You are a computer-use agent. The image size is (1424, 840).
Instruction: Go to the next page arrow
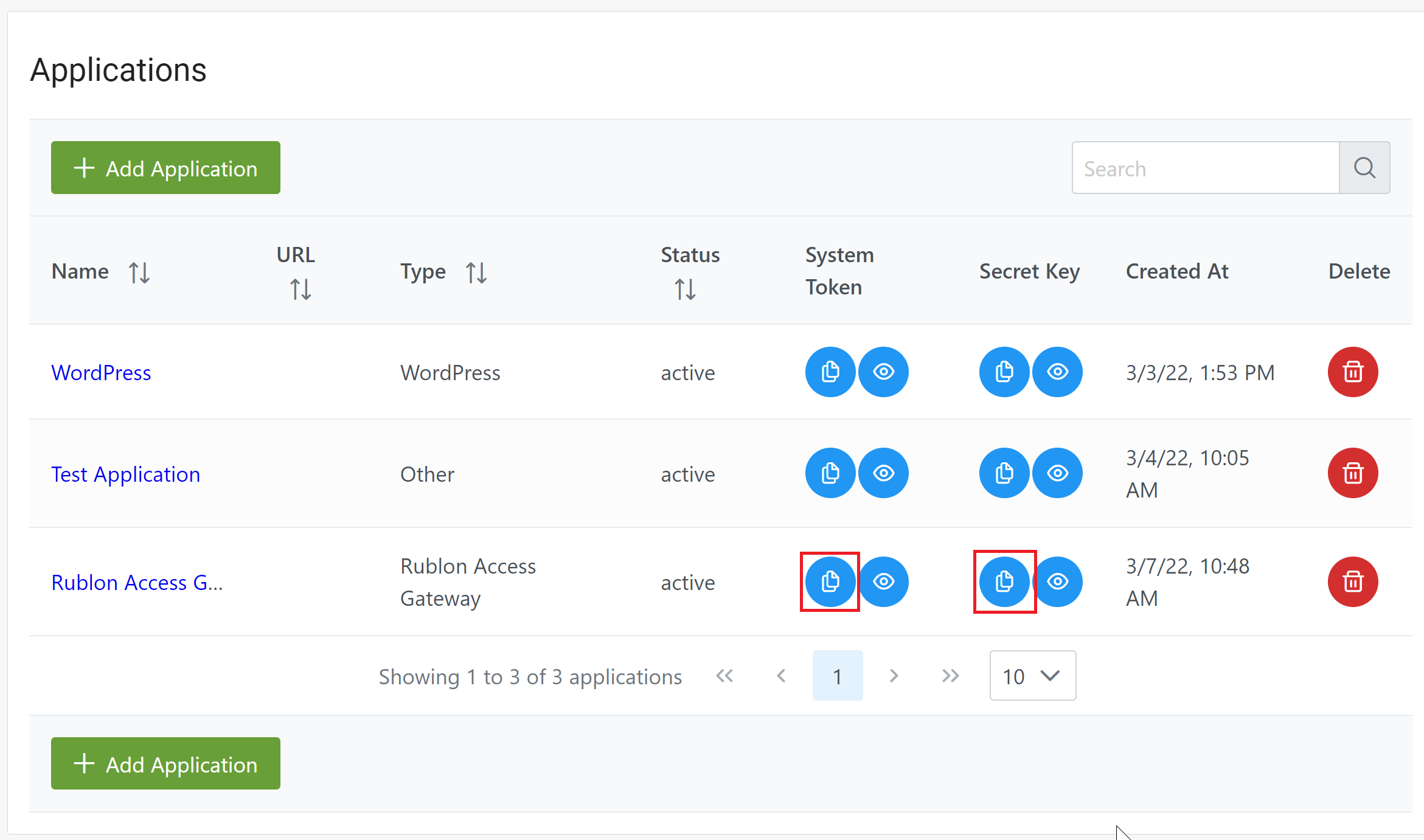[x=894, y=676]
